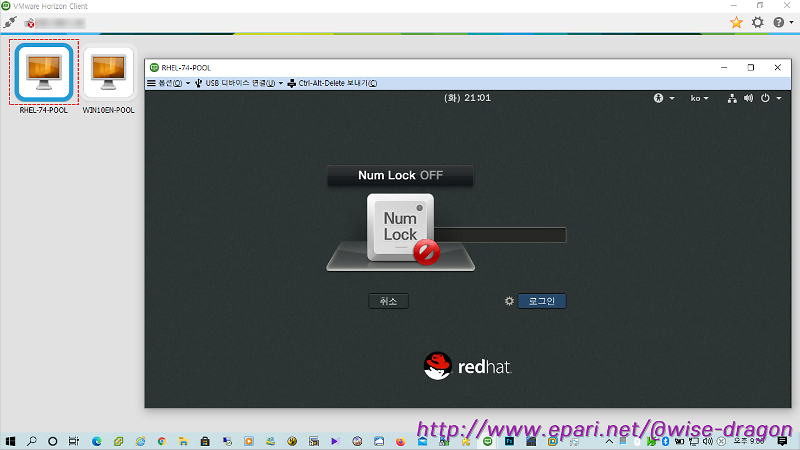Launch Microsoft Edge from taskbar
This screenshot has height=450, width=800.
click(x=96, y=441)
